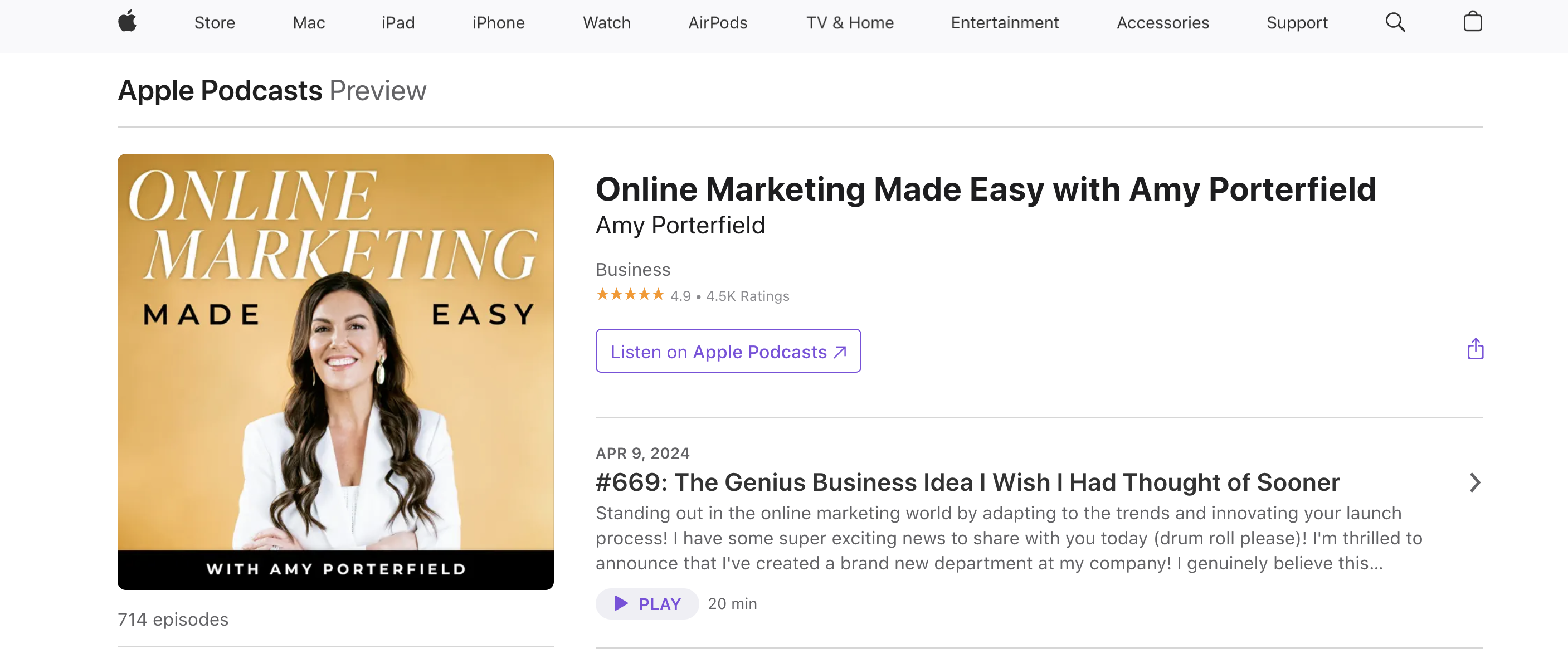Open the search magnifier icon

click(x=1395, y=22)
